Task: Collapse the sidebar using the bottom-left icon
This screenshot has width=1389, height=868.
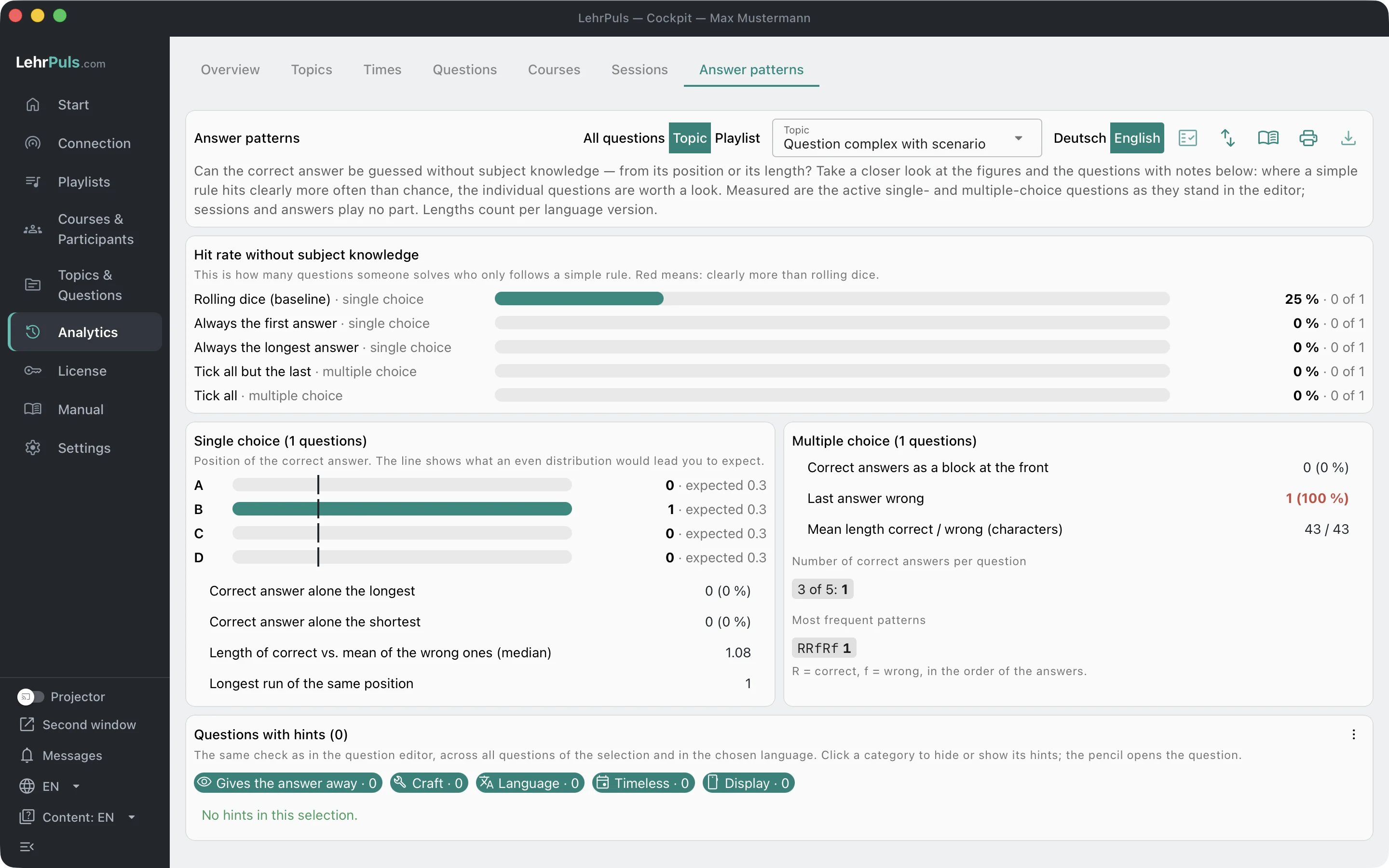Action: coord(27,846)
